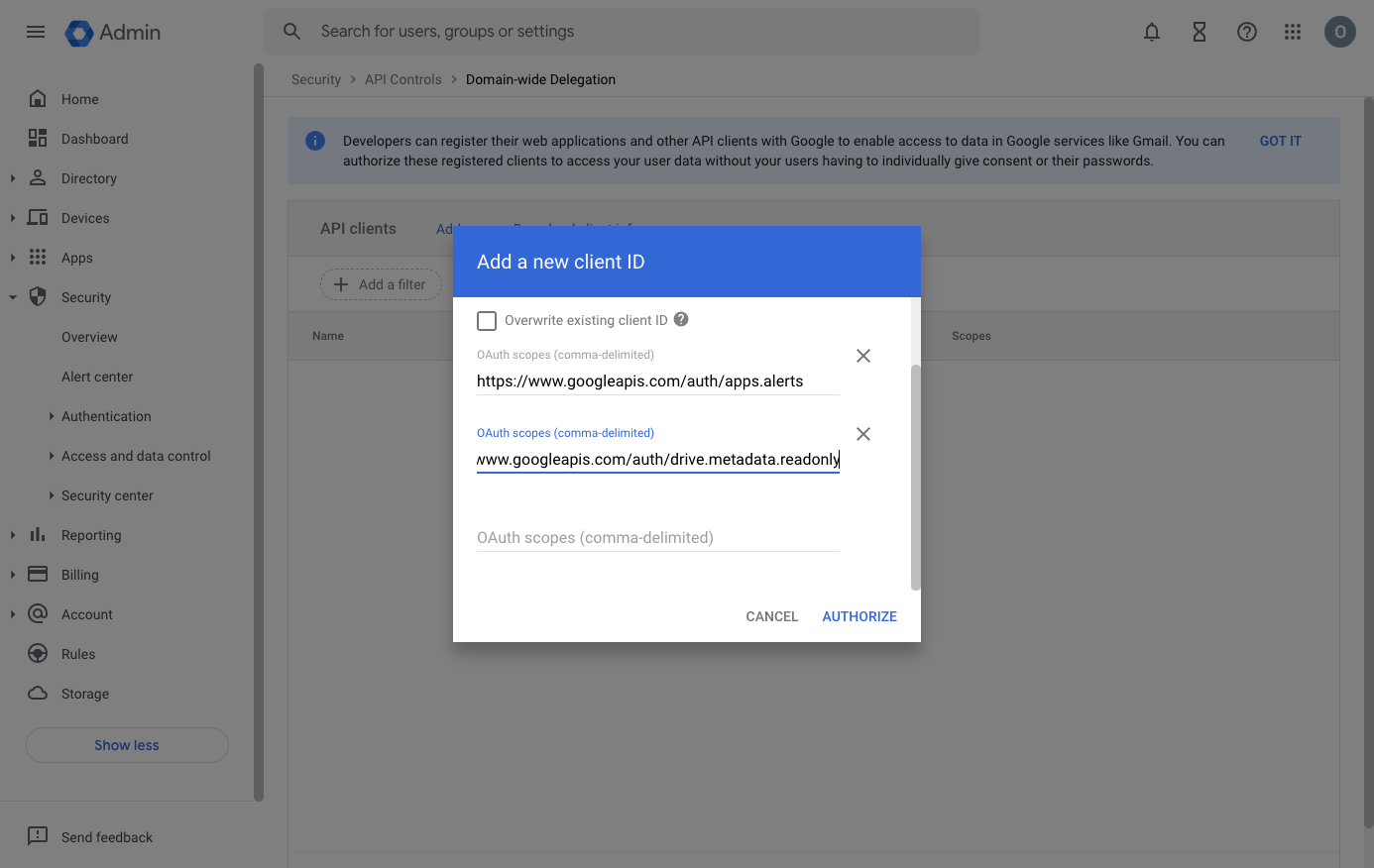
Task: Expand the Directory sidebar section
Action: 13,178
